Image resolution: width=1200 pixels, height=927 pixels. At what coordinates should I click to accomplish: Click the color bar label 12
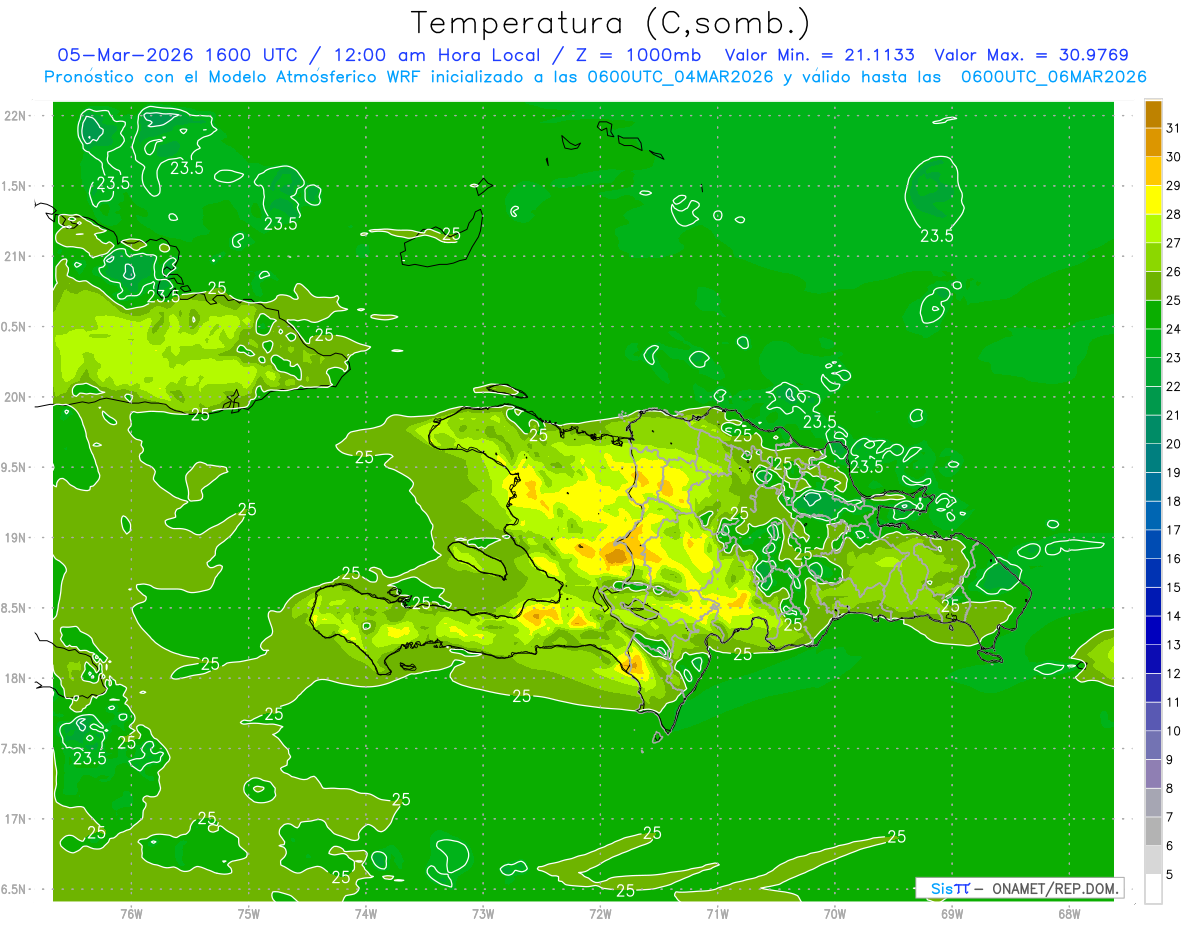tap(1173, 674)
